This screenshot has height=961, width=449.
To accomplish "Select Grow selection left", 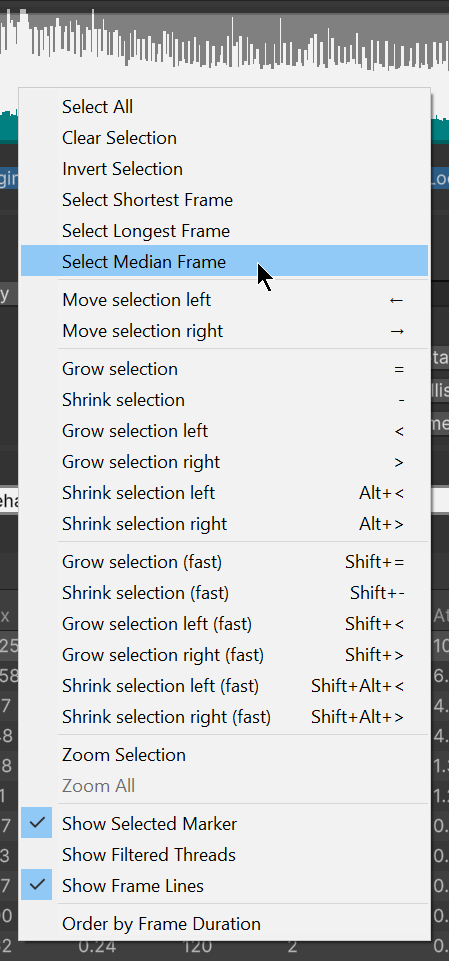I will click(224, 431).
